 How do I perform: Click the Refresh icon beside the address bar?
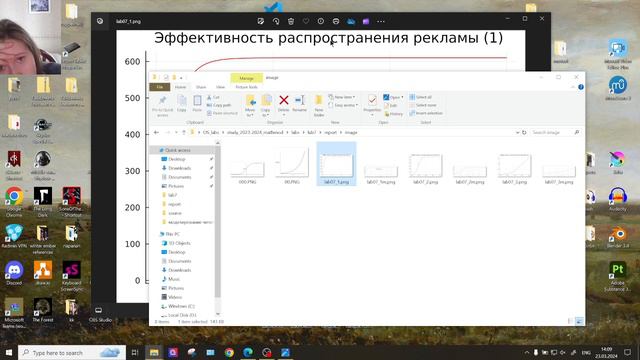click(x=524, y=133)
